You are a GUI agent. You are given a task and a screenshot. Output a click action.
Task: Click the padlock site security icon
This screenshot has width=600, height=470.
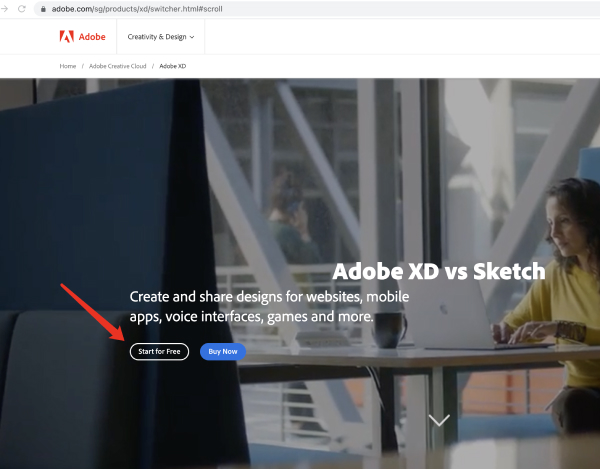coord(43,8)
